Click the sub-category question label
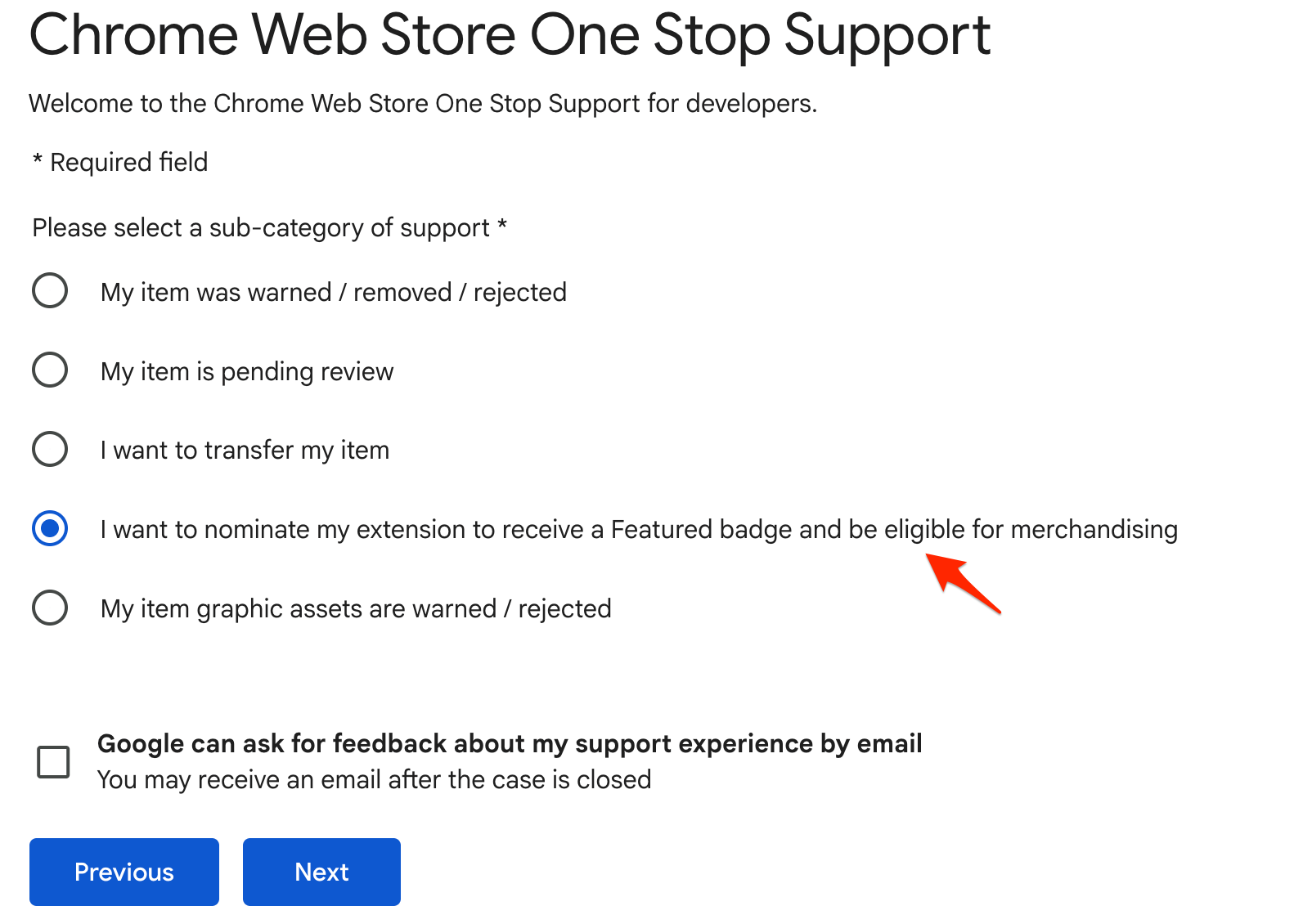 click(x=269, y=227)
